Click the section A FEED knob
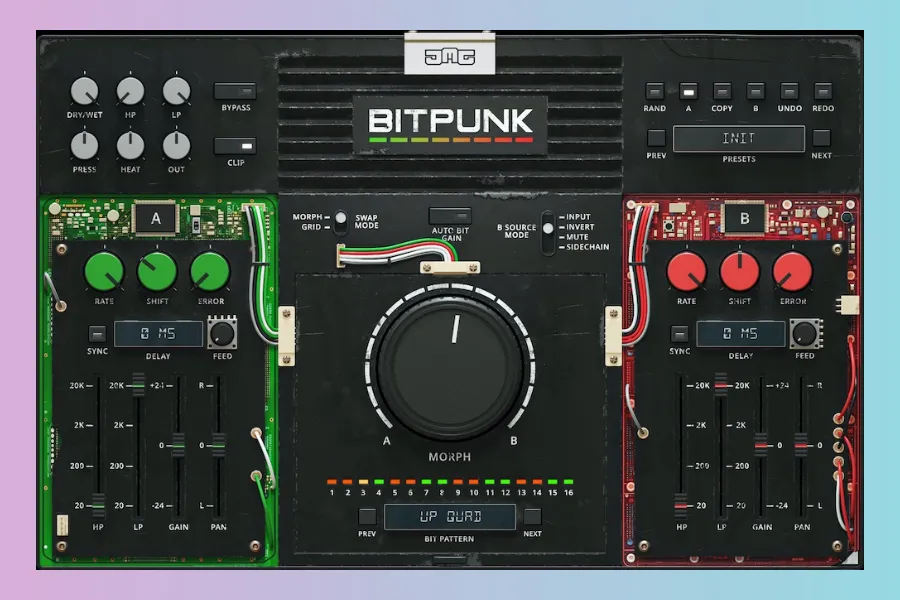Image resolution: width=900 pixels, height=600 pixels. (x=222, y=334)
